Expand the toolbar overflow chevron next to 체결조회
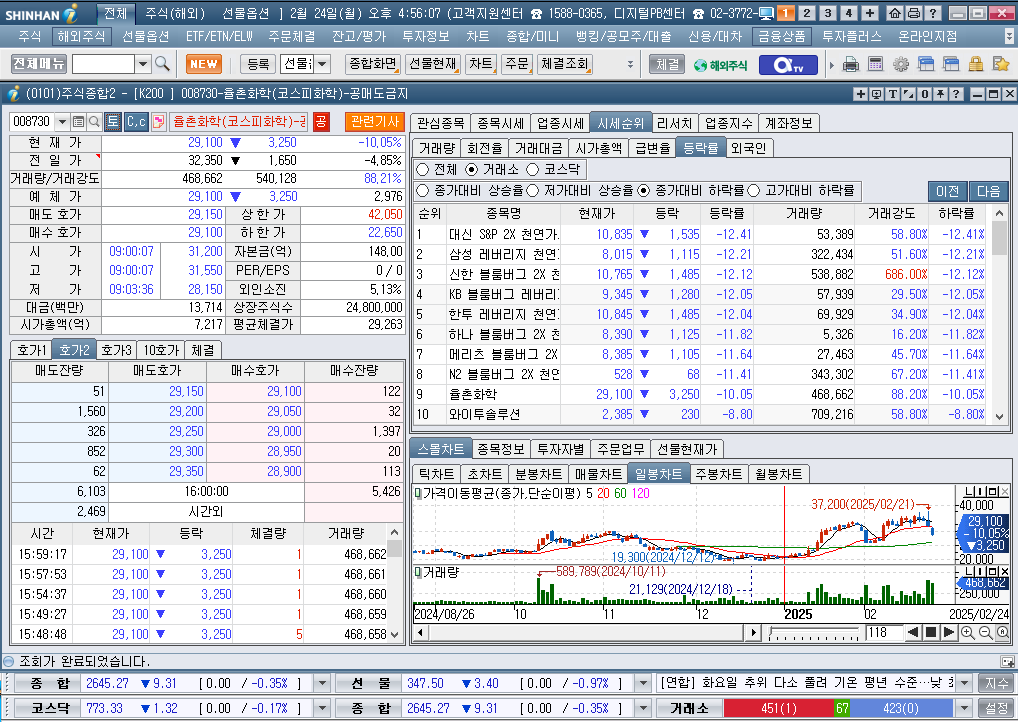The width and height of the screenshot is (1018, 722). coord(630,64)
